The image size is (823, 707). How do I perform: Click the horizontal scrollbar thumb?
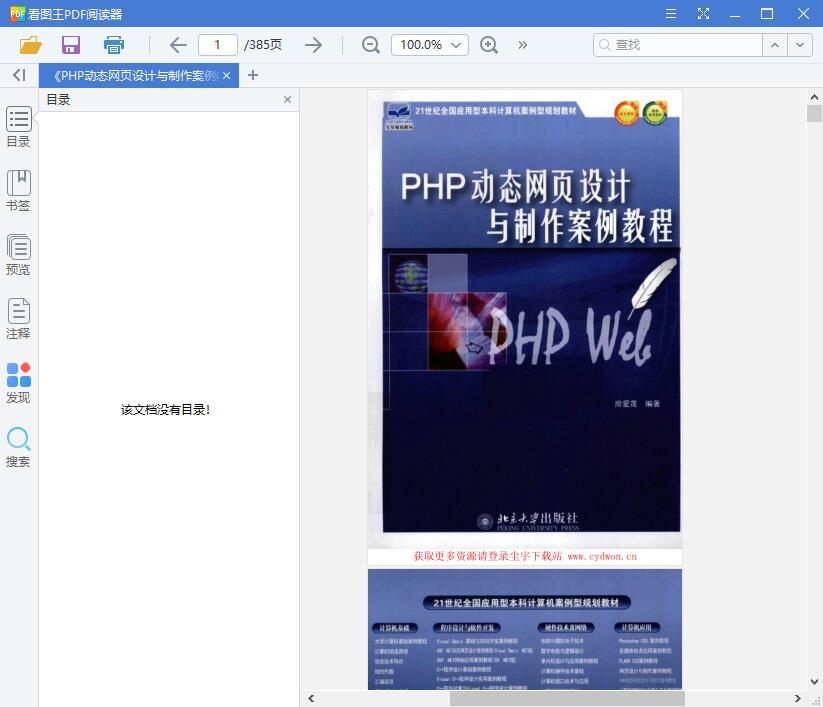[567, 699]
